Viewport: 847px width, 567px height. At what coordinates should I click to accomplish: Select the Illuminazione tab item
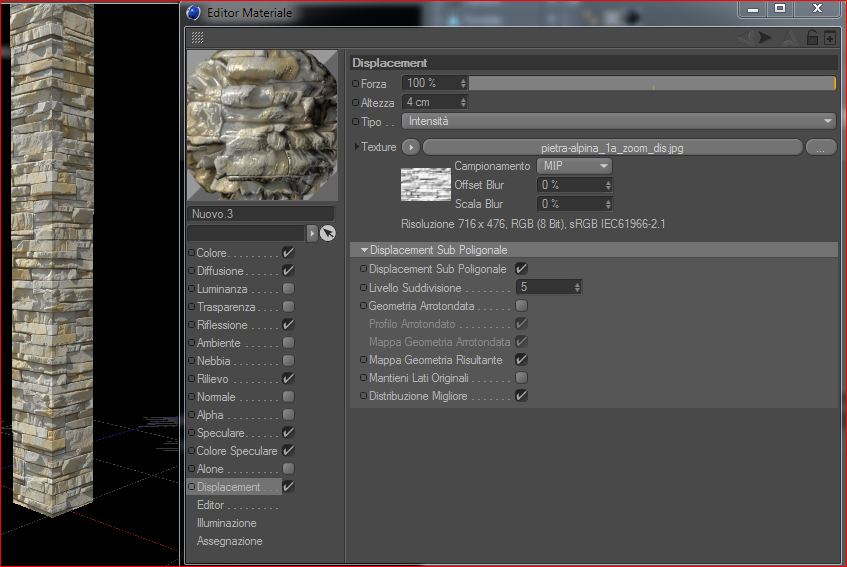pos(226,523)
